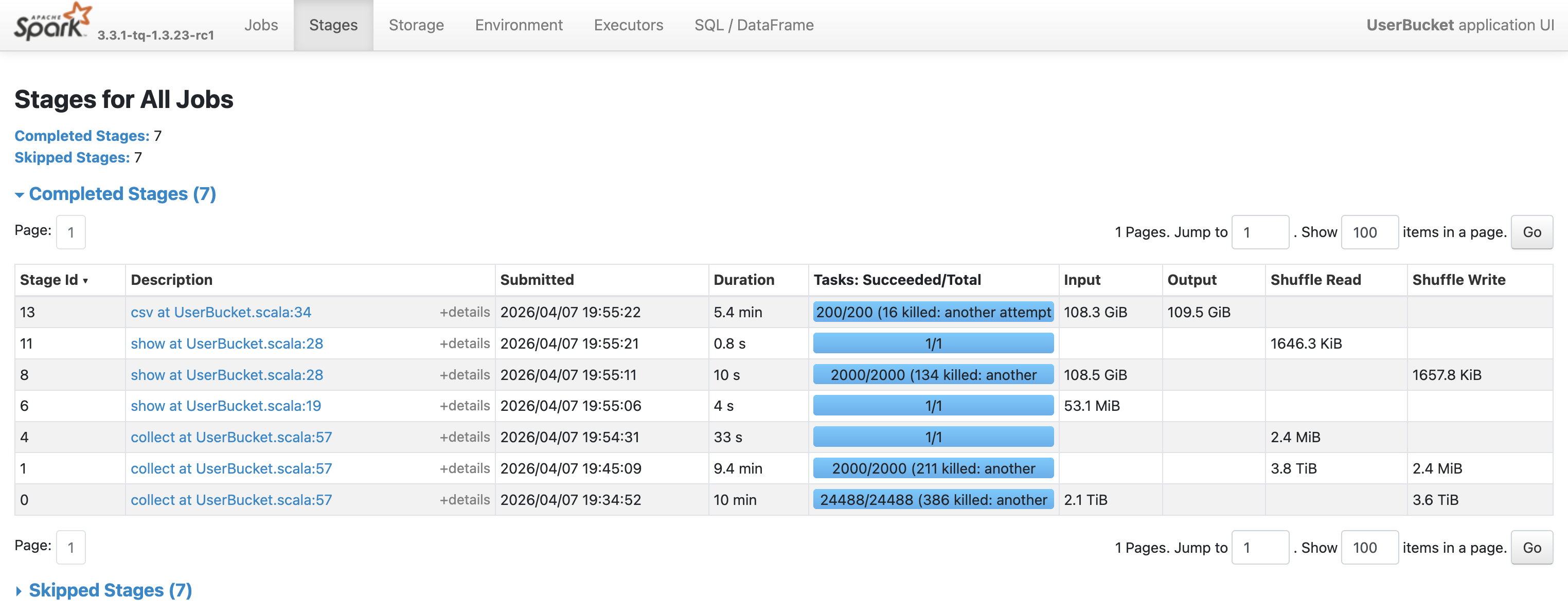This screenshot has height=616, width=1568.
Task: Click the top items-per-page Show field
Action: pos(1369,232)
